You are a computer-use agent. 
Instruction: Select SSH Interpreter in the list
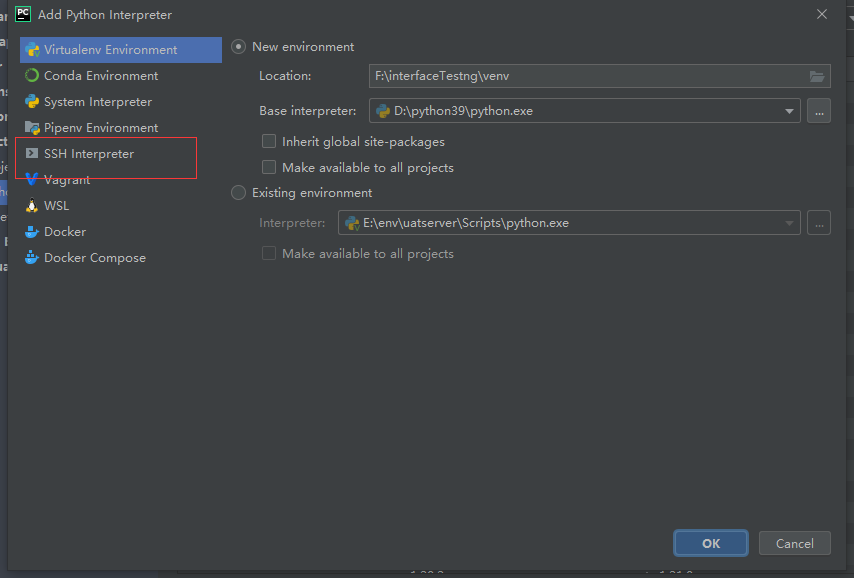pos(121,154)
